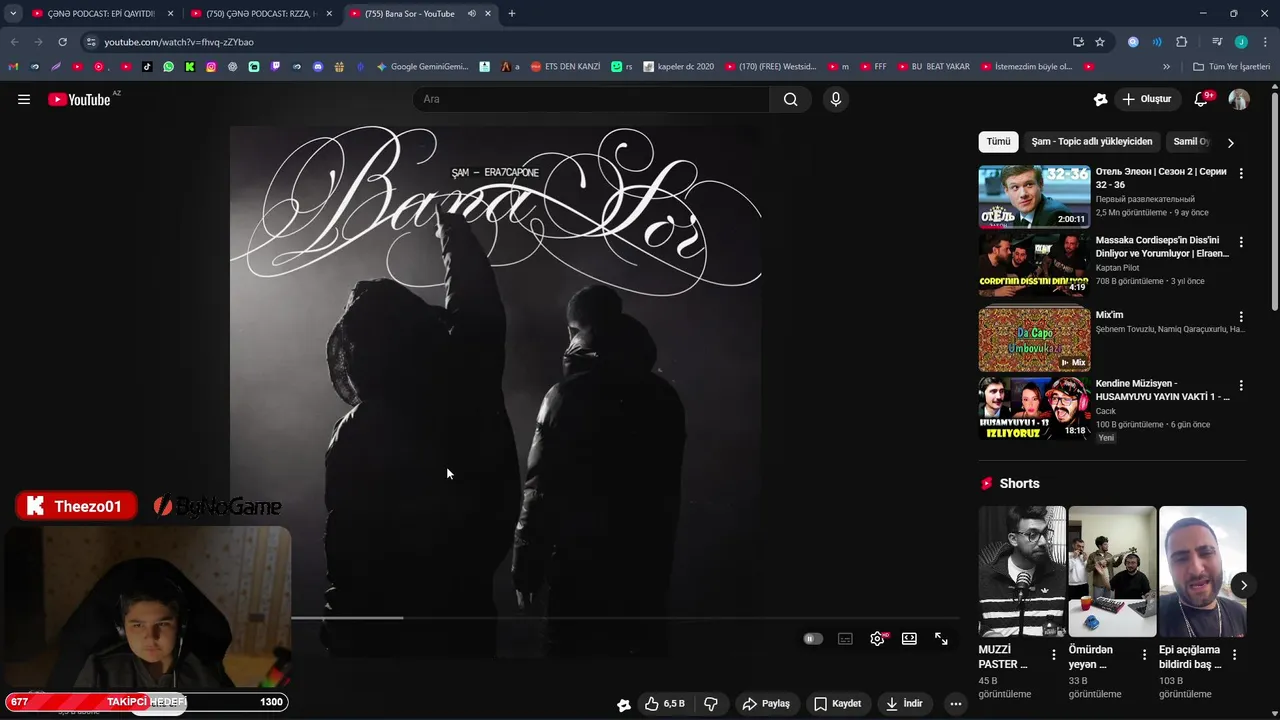
Task: Open a new browser tab
Action: coord(512,14)
